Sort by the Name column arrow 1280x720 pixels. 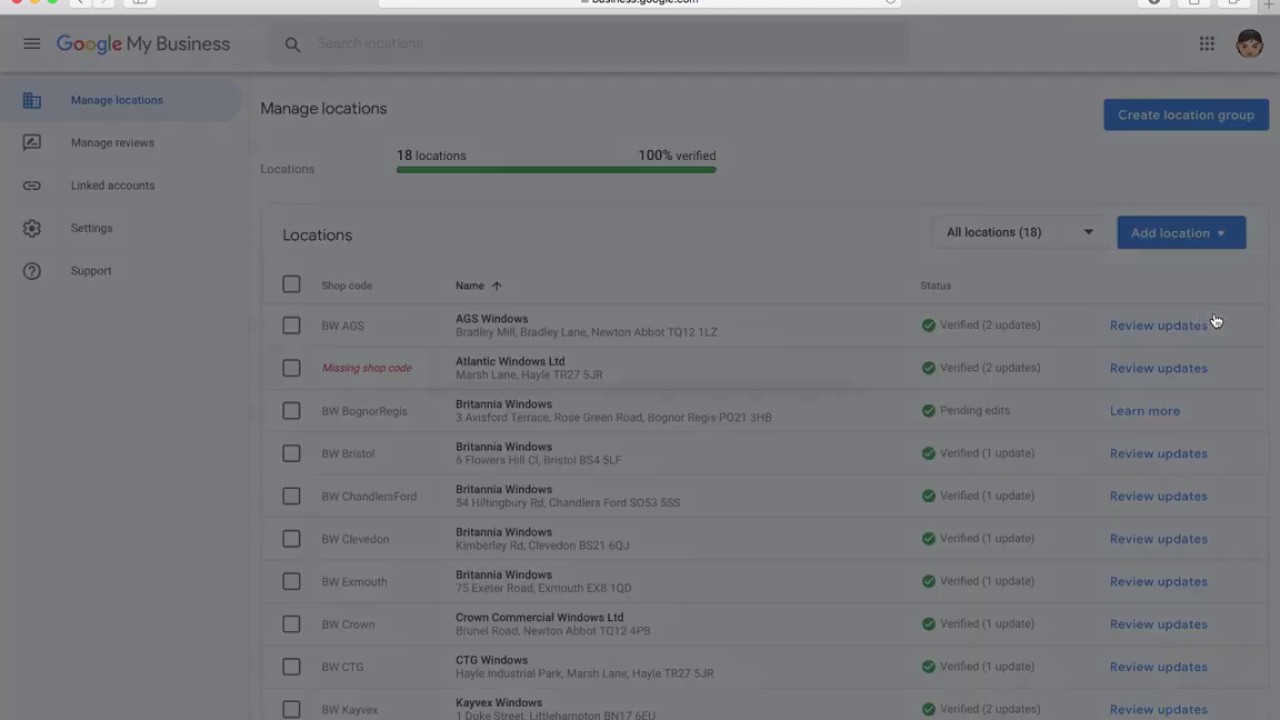click(x=496, y=286)
